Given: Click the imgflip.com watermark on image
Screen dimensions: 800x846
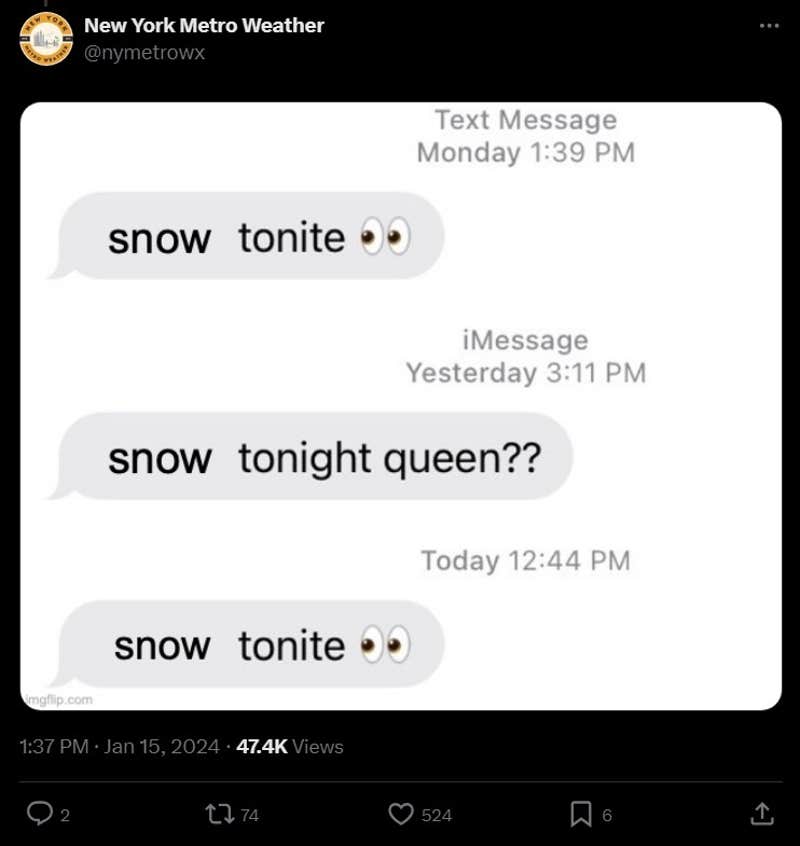Looking at the screenshot, I should 58,699.
